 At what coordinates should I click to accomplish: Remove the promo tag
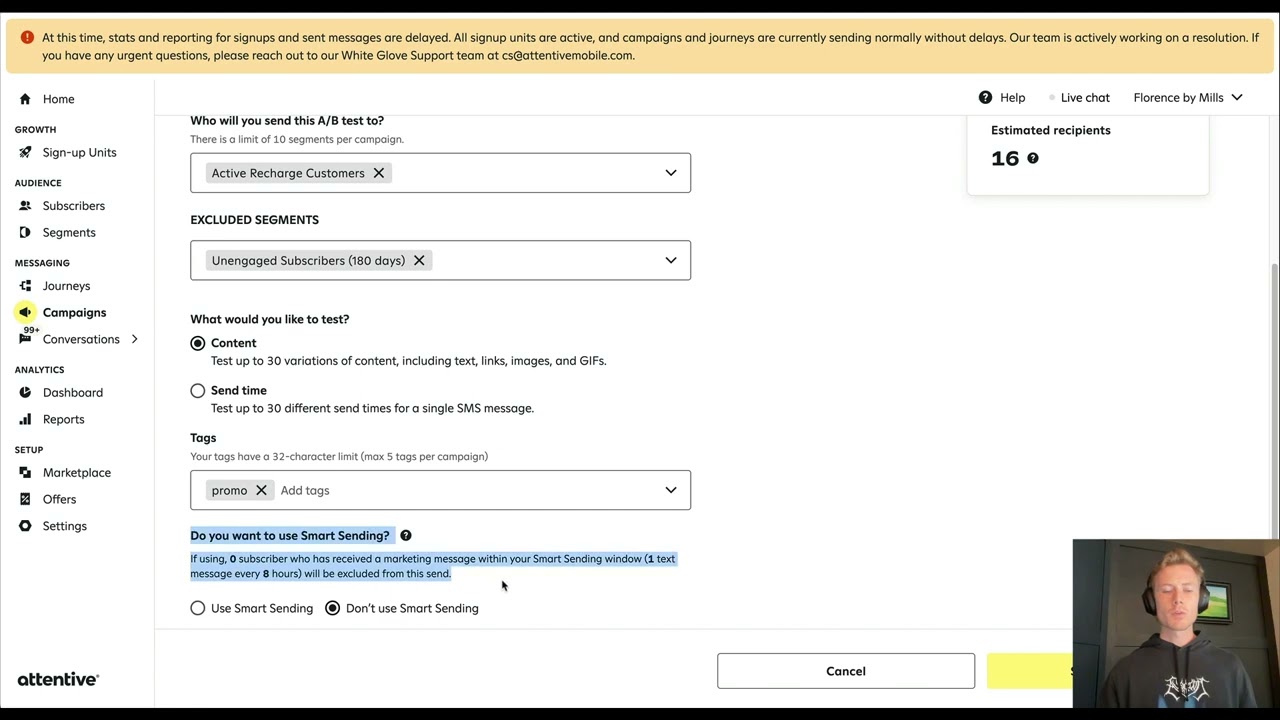tap(261, 490)
